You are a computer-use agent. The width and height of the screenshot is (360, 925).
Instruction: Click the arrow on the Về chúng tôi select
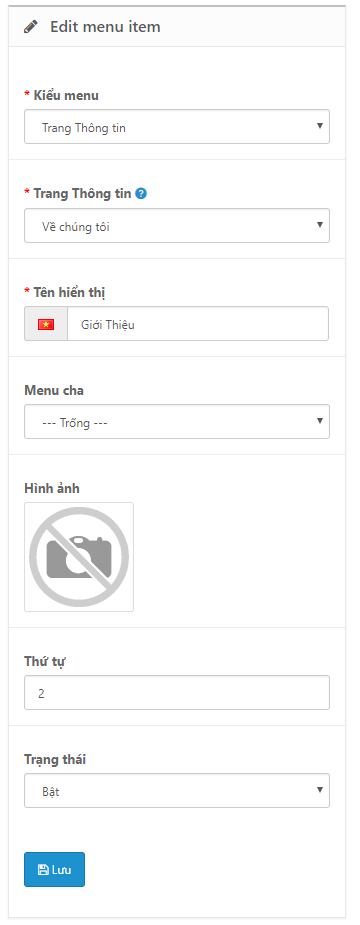(x=319, y=225)
